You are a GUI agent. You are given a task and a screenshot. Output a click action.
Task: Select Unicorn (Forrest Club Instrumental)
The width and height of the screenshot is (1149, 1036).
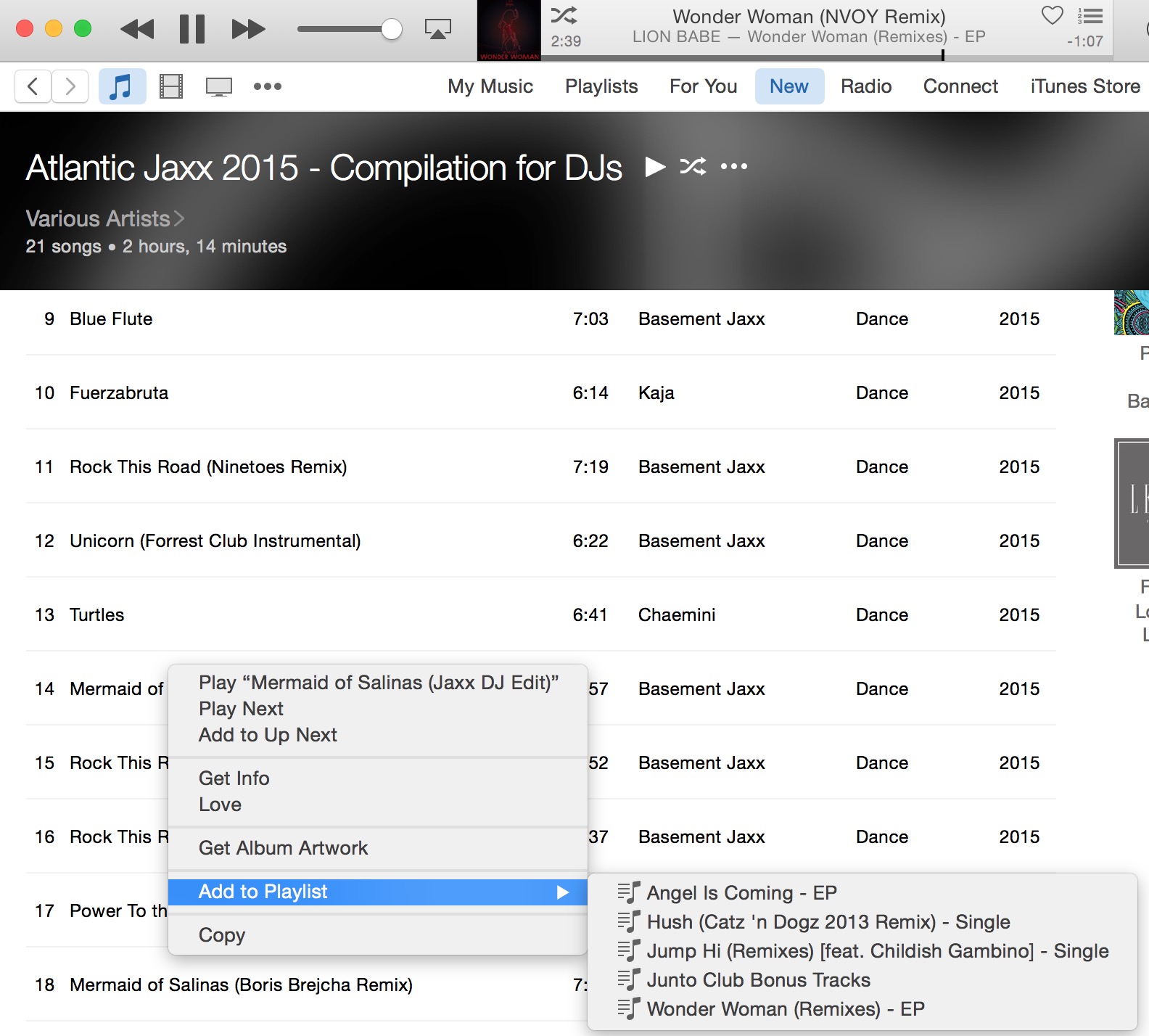(x=540, y=541)
